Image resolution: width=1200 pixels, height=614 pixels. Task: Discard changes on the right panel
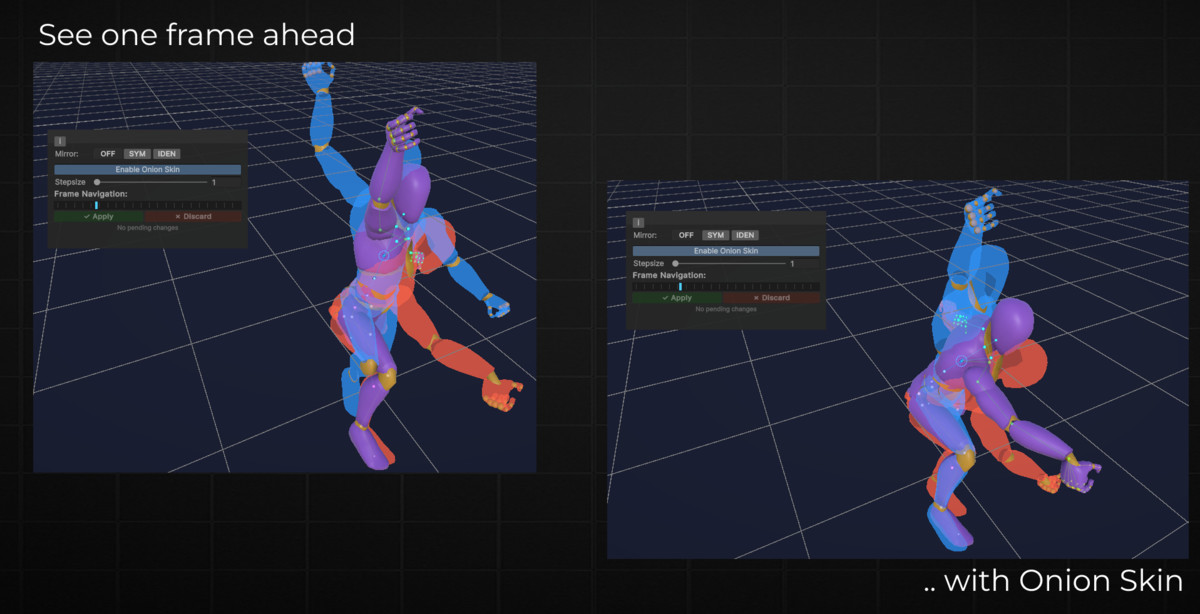tap(774, 298)
